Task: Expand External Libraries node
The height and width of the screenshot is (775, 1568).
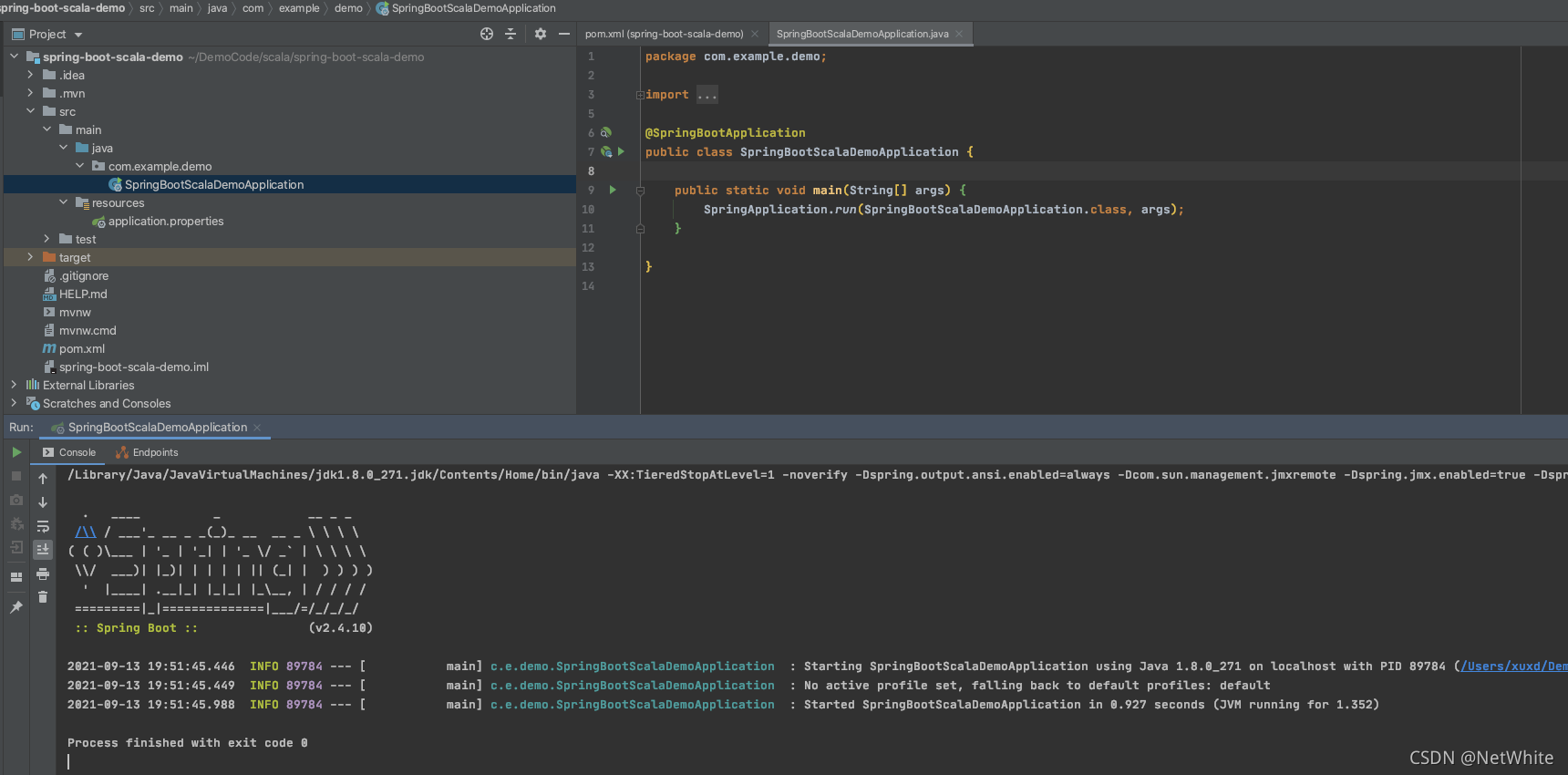Action: tap(14, 385)
